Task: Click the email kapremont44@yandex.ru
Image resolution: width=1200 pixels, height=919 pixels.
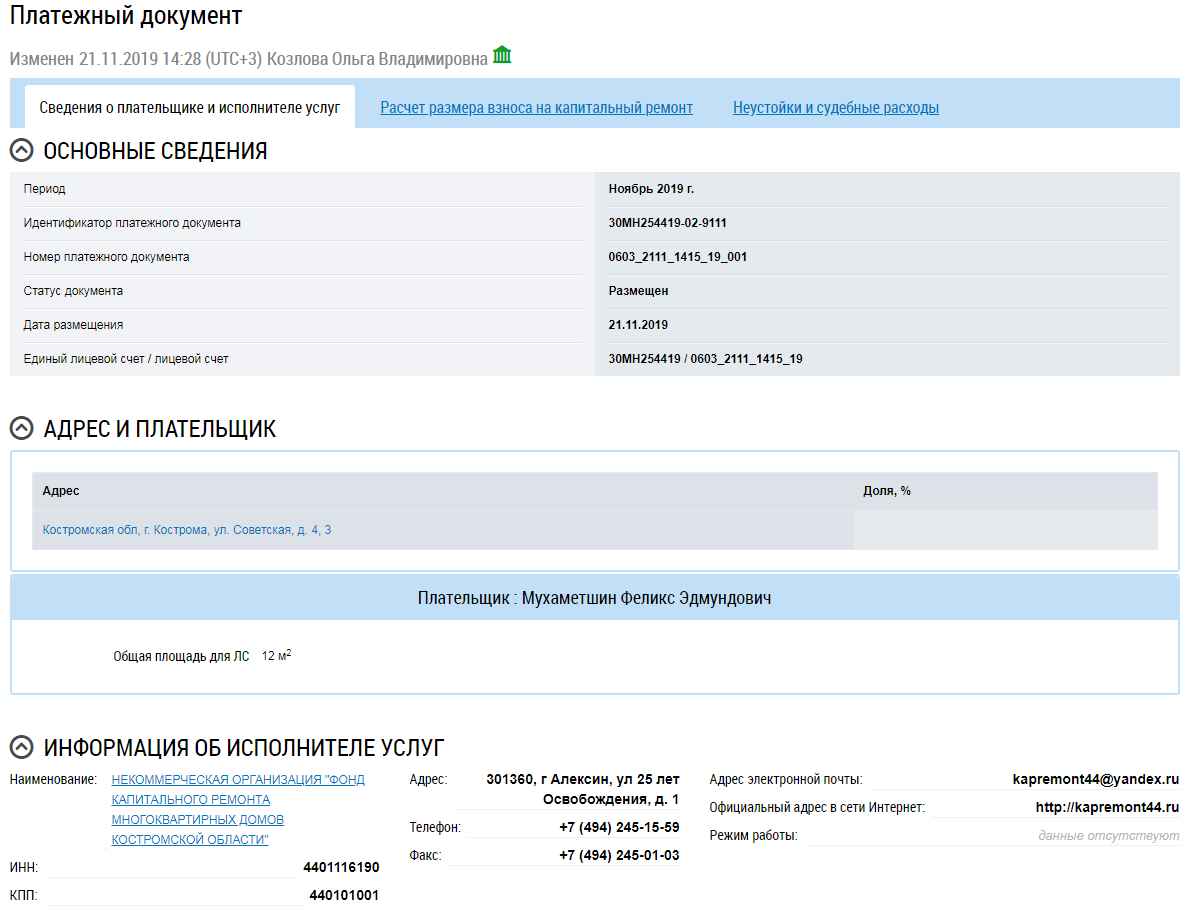Action: tap(1095, 779)
